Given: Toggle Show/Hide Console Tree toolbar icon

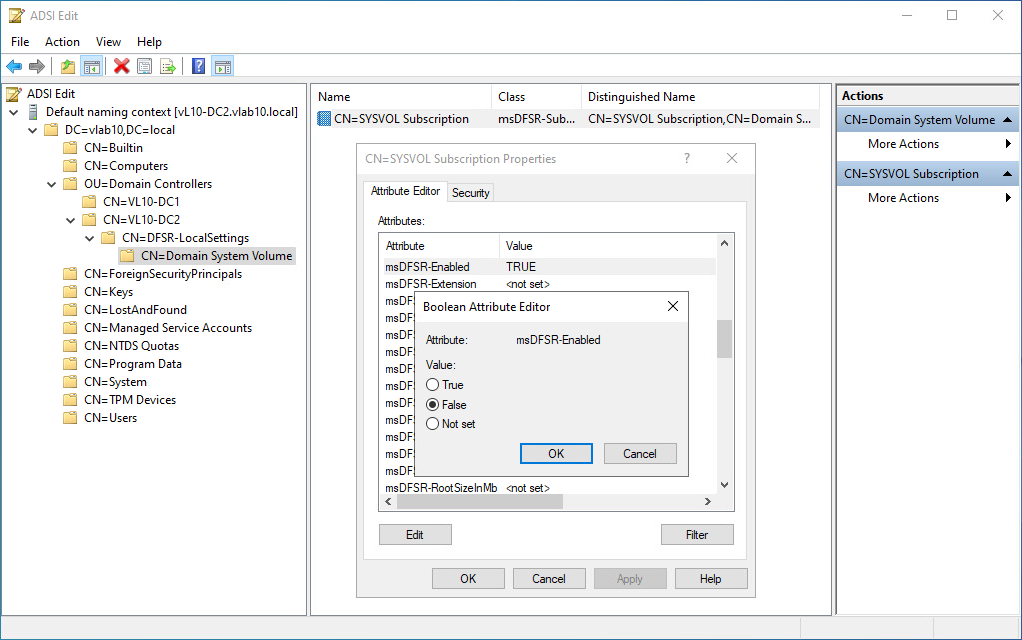Looking at the screenshot, I should coord(91,67).
